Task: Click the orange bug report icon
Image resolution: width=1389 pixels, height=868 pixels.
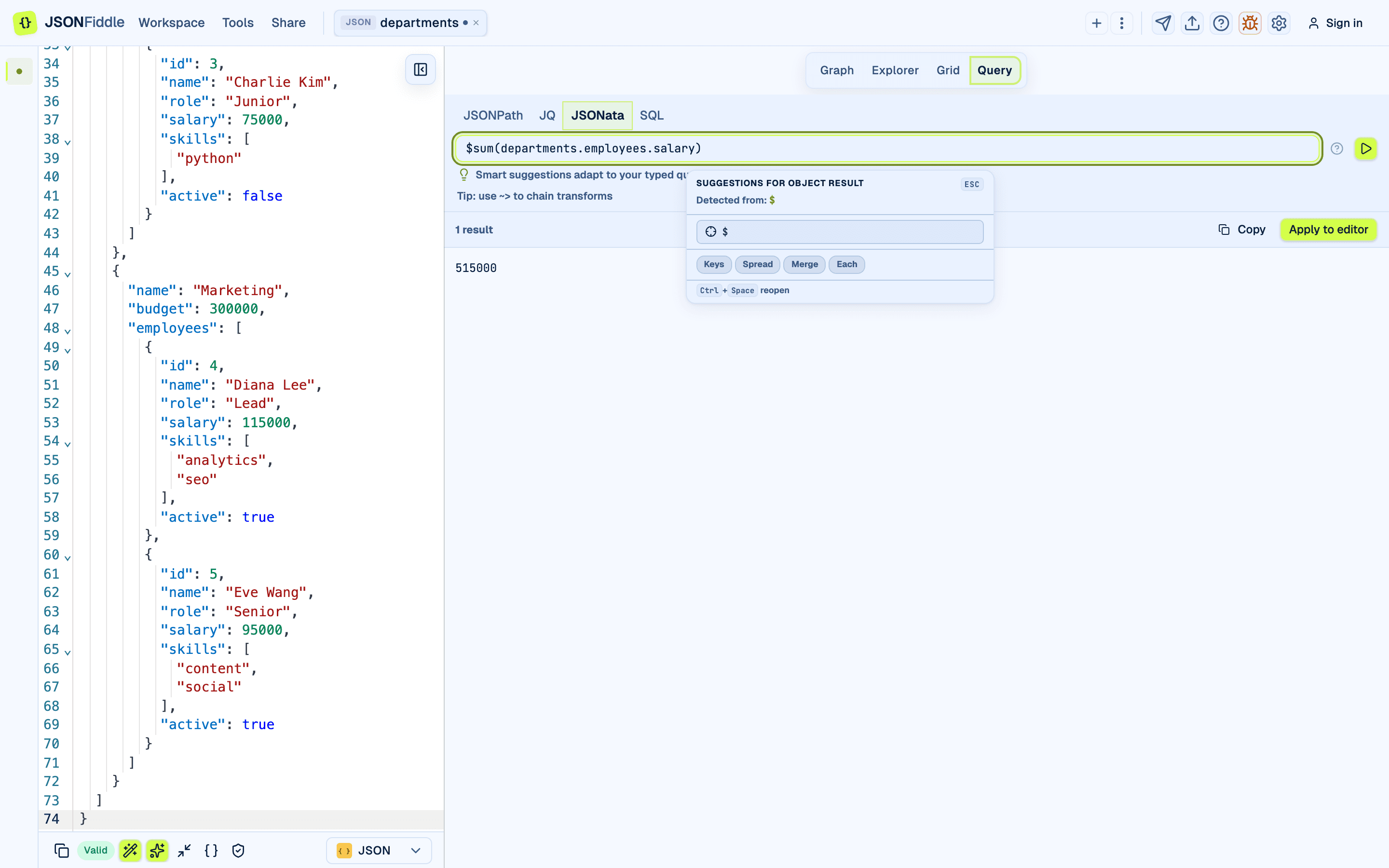Action: pos(1250,23)
